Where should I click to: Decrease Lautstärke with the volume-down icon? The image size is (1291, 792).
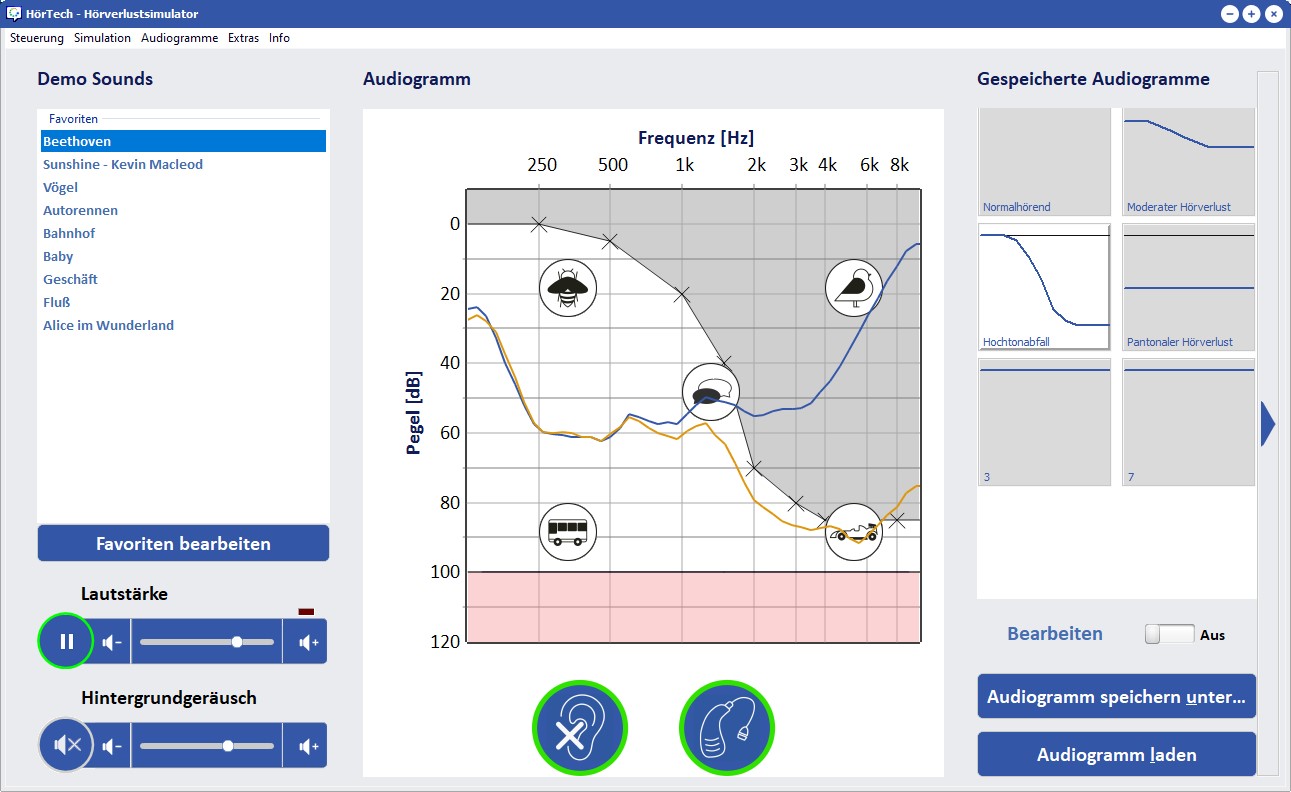pyautogui.click(x=113, y=642)
